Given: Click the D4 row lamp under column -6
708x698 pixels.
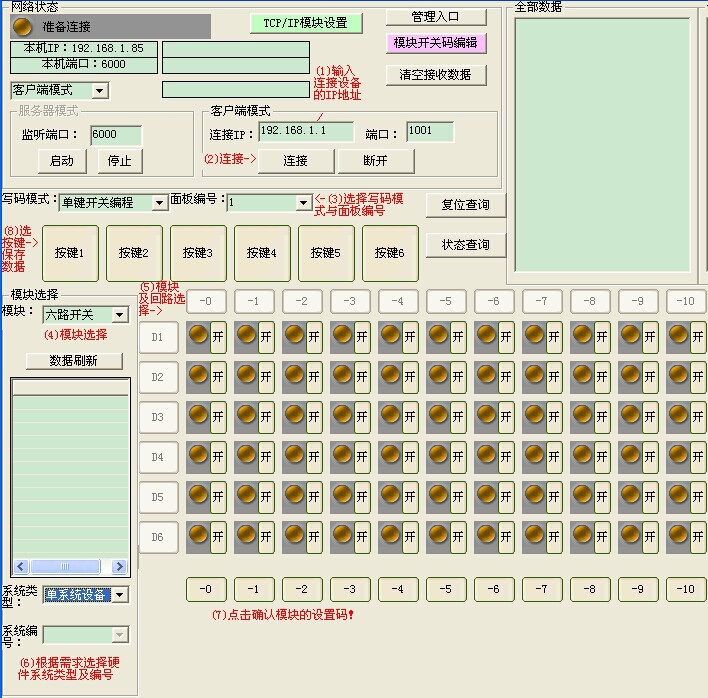Looking at the screenshot, I should pyautogui.click(x=486, y=455).
